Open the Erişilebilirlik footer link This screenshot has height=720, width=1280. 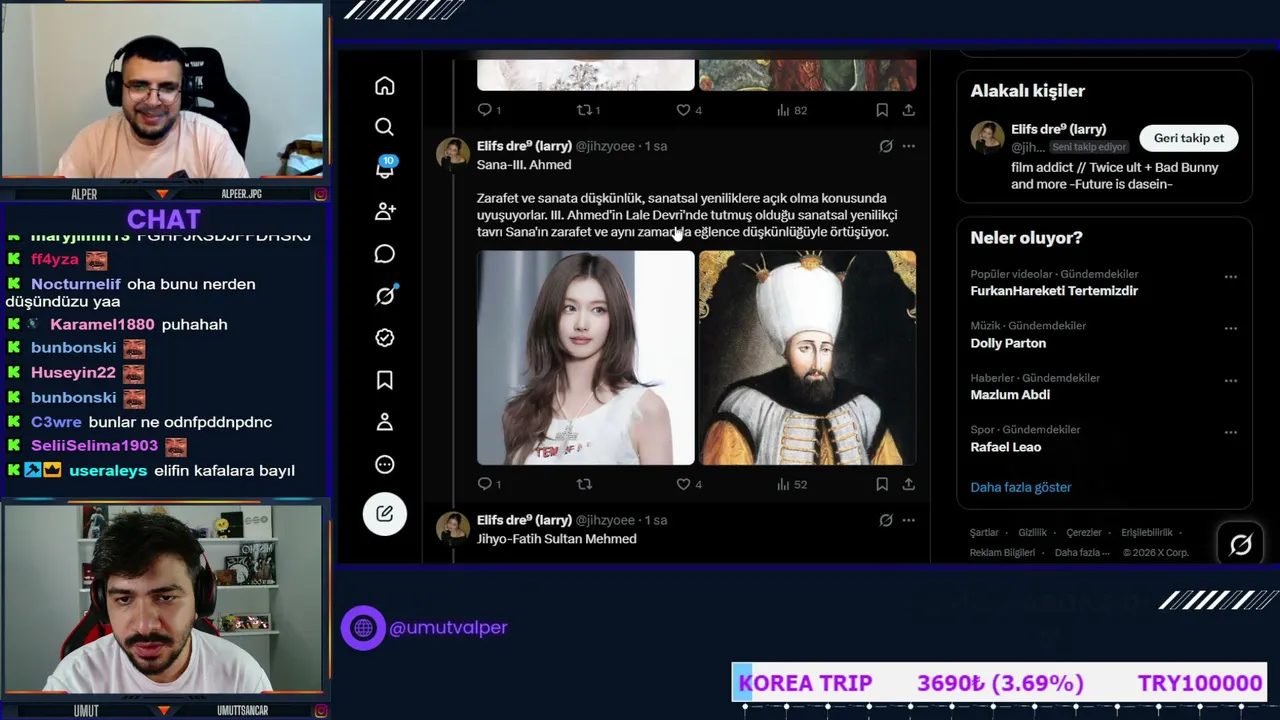click(x=1146, y=533)
